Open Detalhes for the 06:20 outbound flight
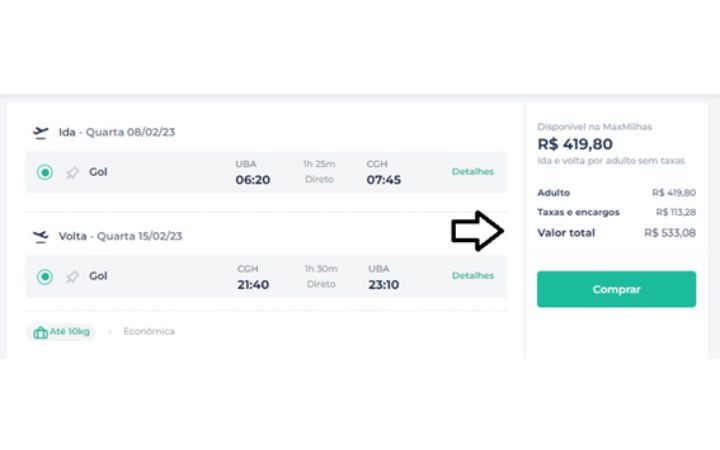Image resolution: width=720 pixels, height=450 pixels. [472, 172]
